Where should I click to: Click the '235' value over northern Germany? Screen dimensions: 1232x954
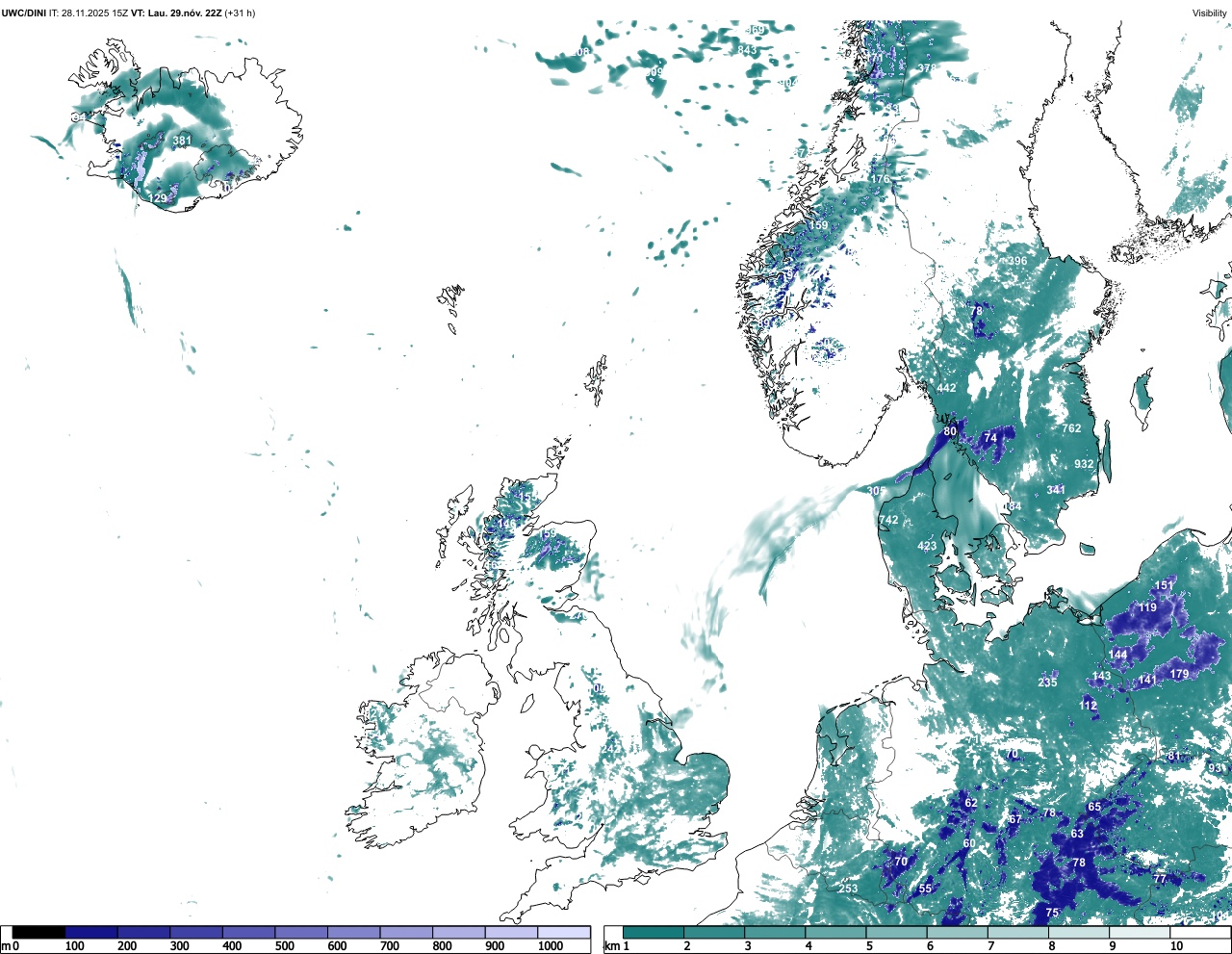[x=1048, y=683]
